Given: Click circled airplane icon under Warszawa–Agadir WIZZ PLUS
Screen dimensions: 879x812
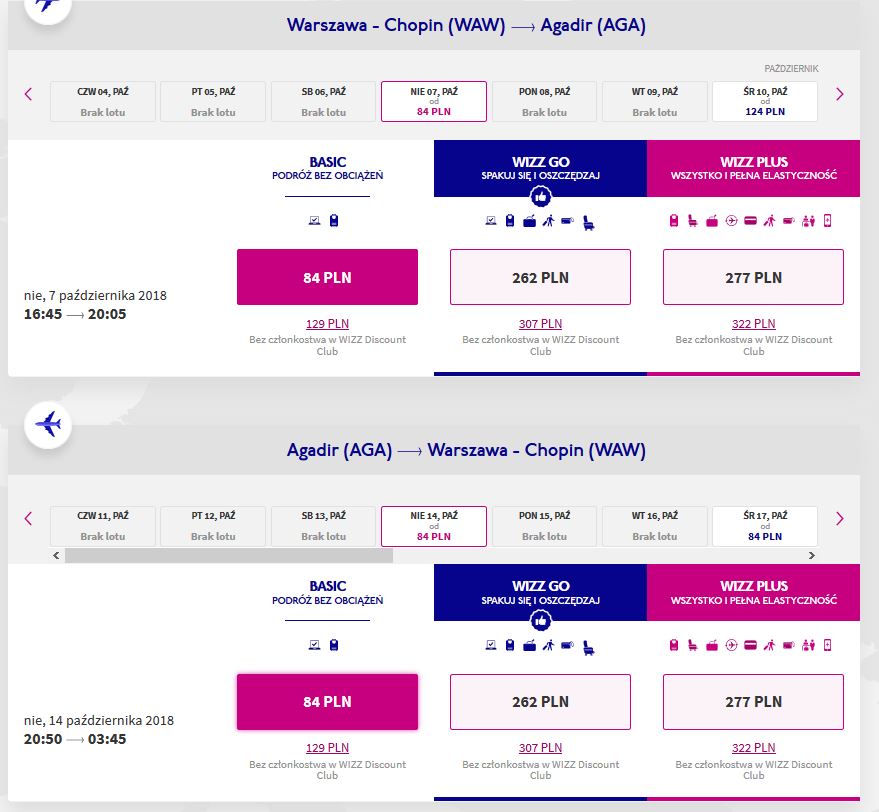Looking at the screenshot, I should (x=731, y=221).
